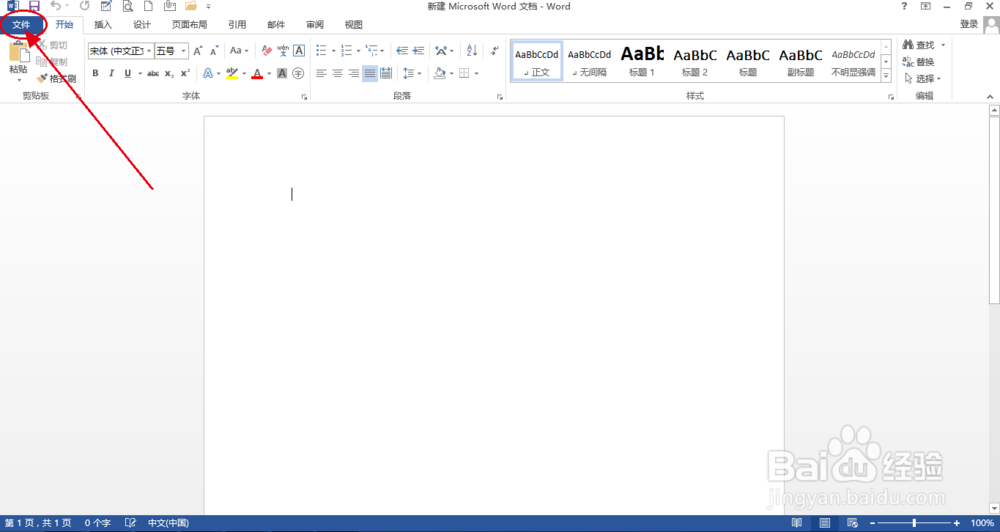Toggle italic formatting

(111, 73)
